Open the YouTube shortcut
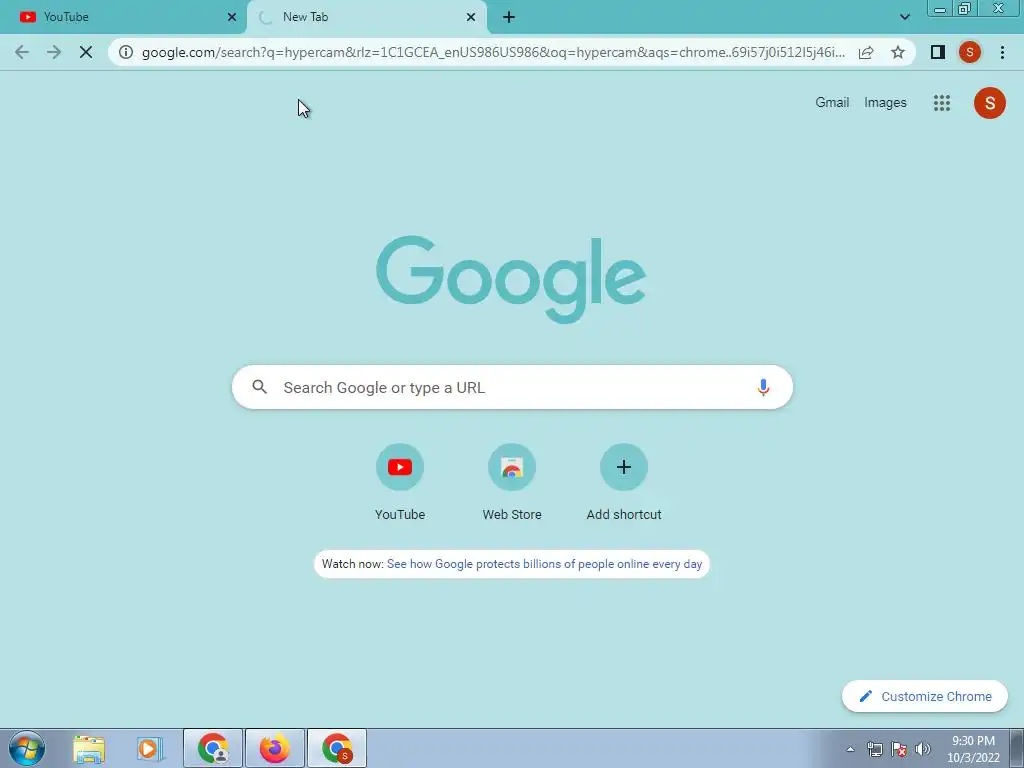 click(400, 482)
